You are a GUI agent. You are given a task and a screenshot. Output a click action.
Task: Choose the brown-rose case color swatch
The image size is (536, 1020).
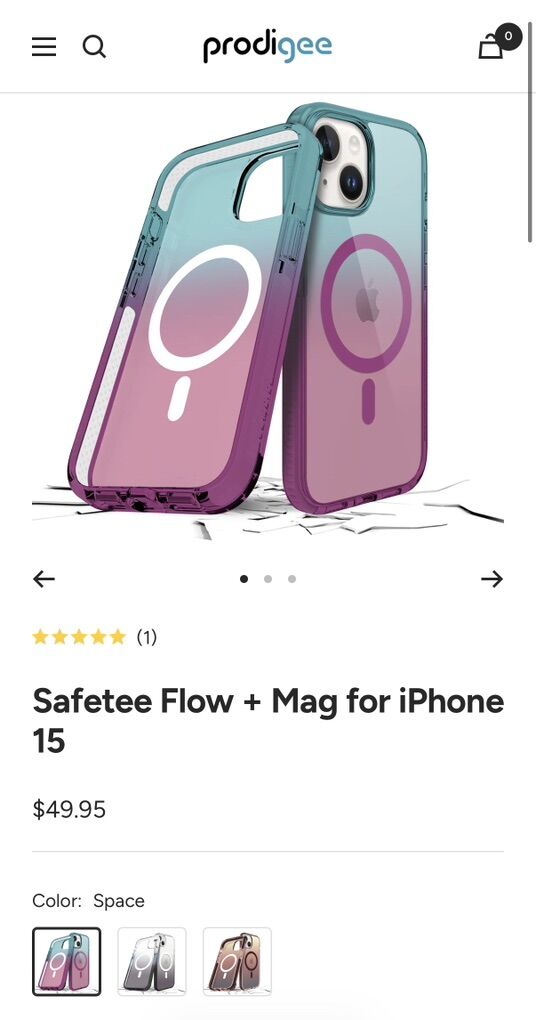point(237,961)
